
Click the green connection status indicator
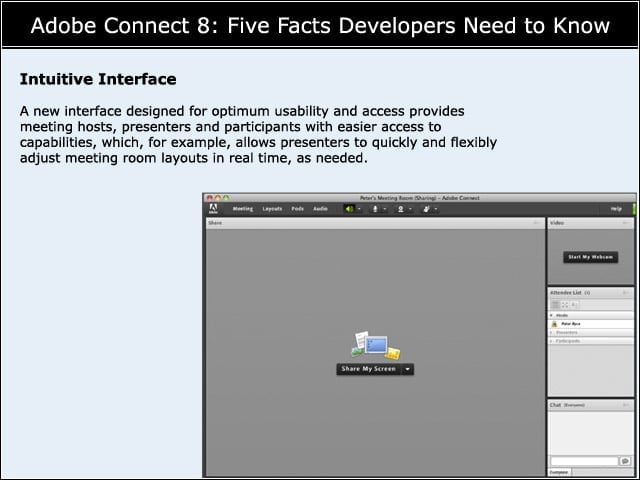click(x=634, y=209)
